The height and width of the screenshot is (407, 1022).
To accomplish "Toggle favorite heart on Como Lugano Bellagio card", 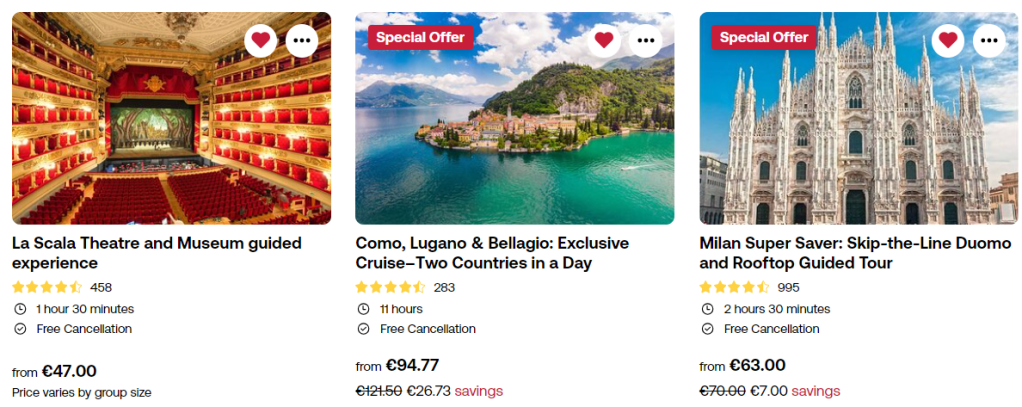I will (x=604, y=40).
